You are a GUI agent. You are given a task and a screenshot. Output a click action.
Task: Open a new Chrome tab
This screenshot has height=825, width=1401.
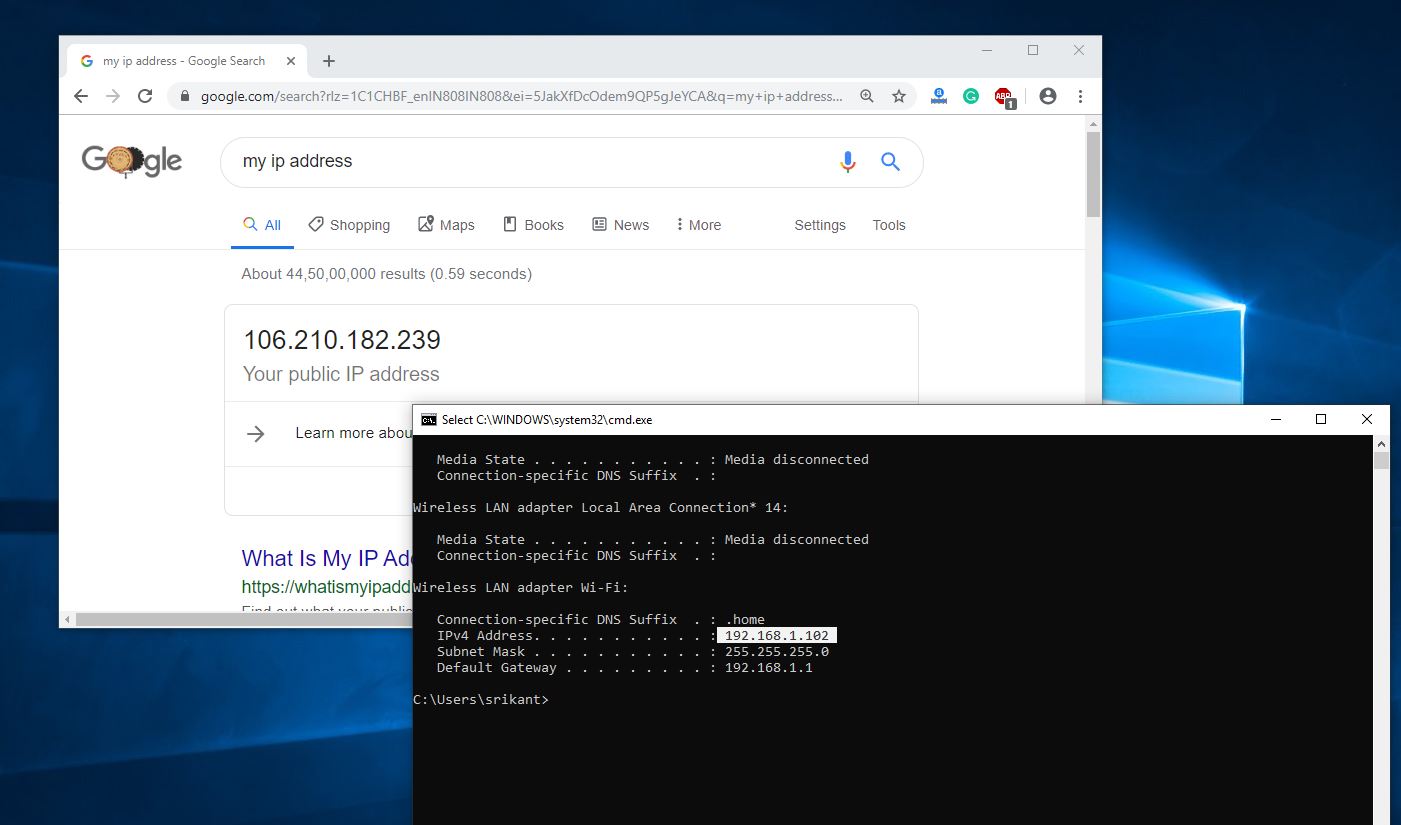coord(329,61)
